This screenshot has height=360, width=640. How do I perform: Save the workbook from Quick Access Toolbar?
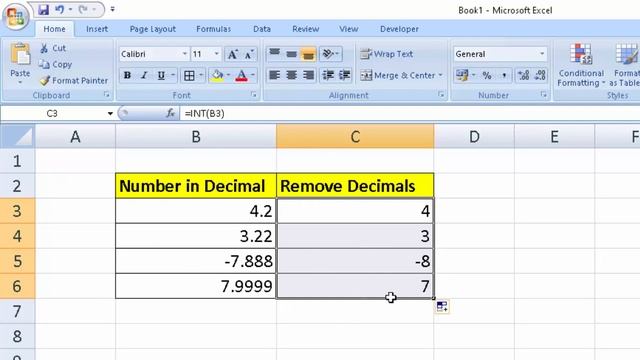tap(43, 9)
